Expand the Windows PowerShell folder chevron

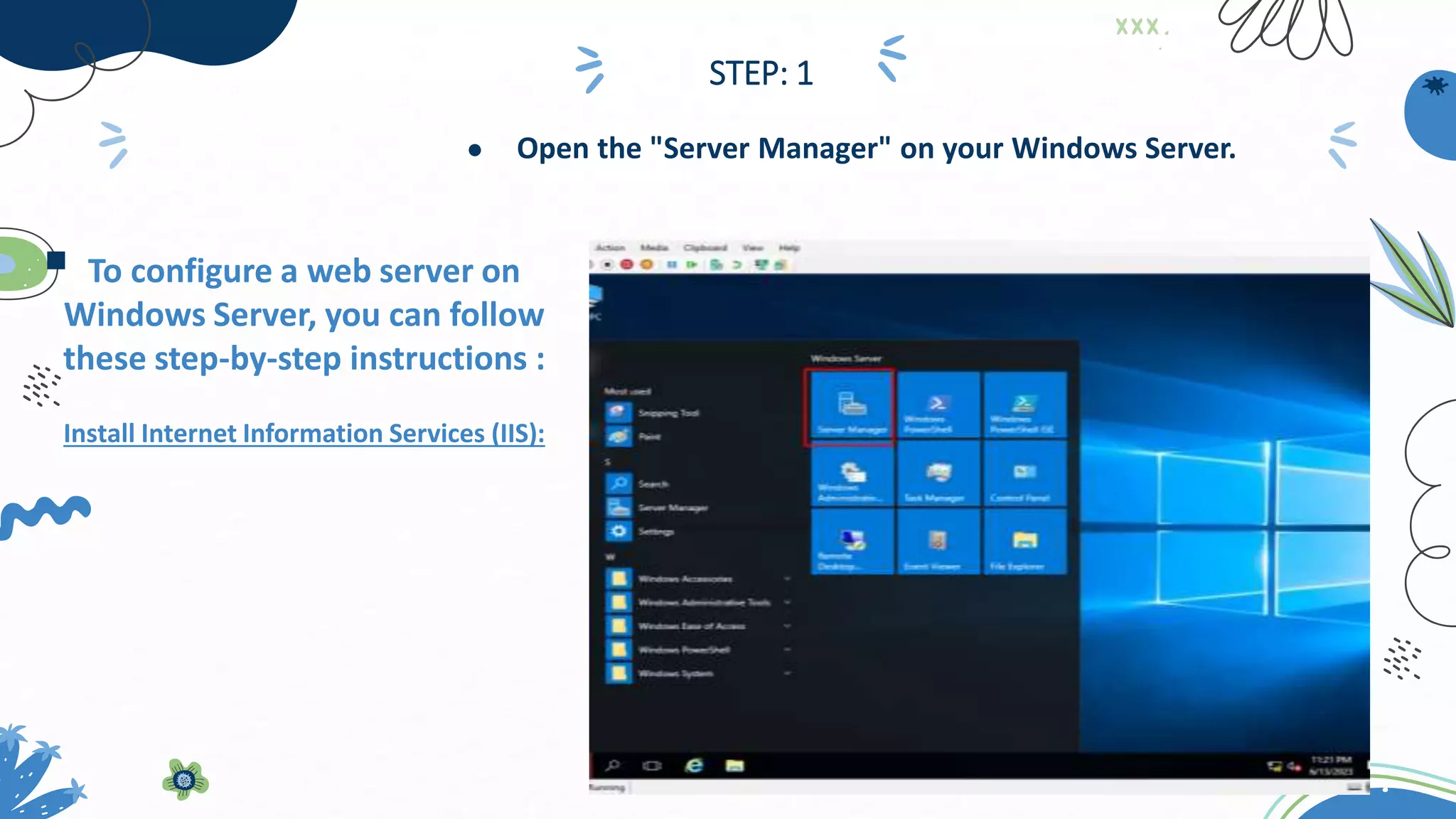[x=787, y=649]
